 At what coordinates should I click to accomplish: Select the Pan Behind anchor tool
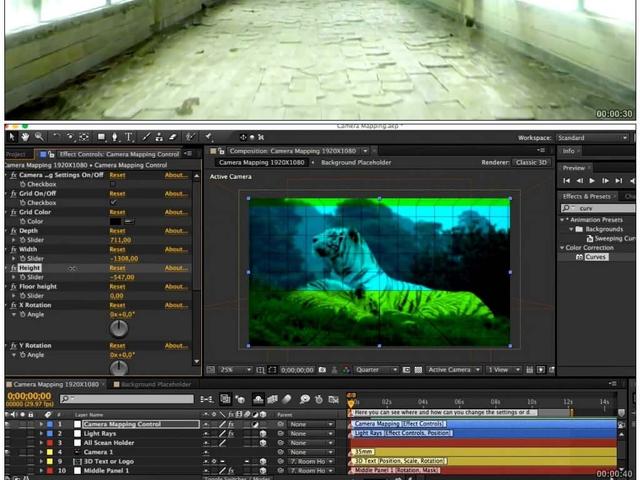[x=84, y=137]
